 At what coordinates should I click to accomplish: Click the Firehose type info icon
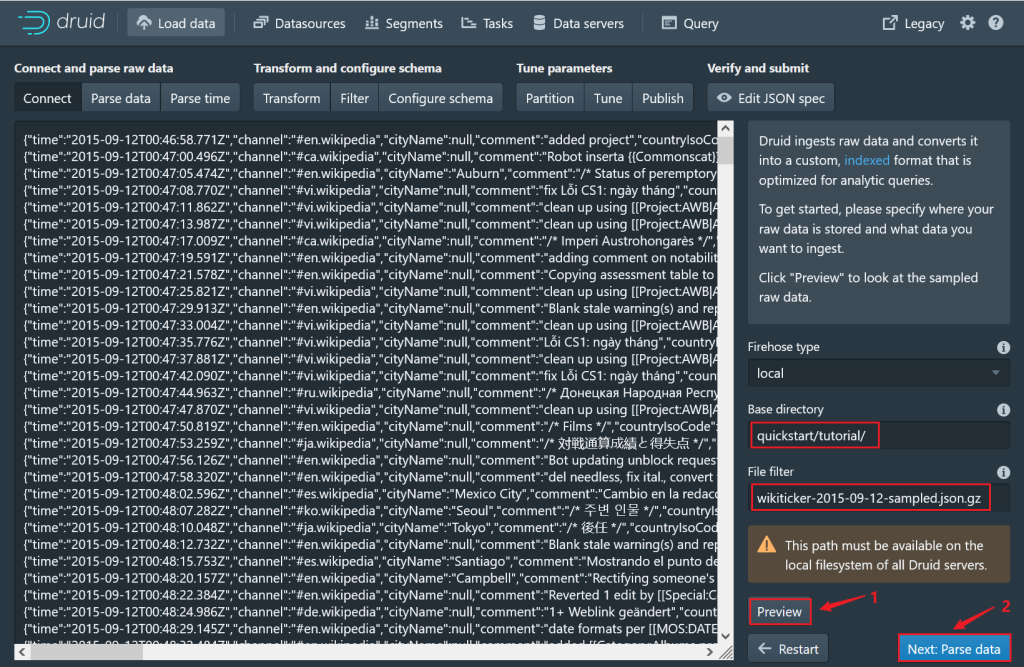(1003, 347)
